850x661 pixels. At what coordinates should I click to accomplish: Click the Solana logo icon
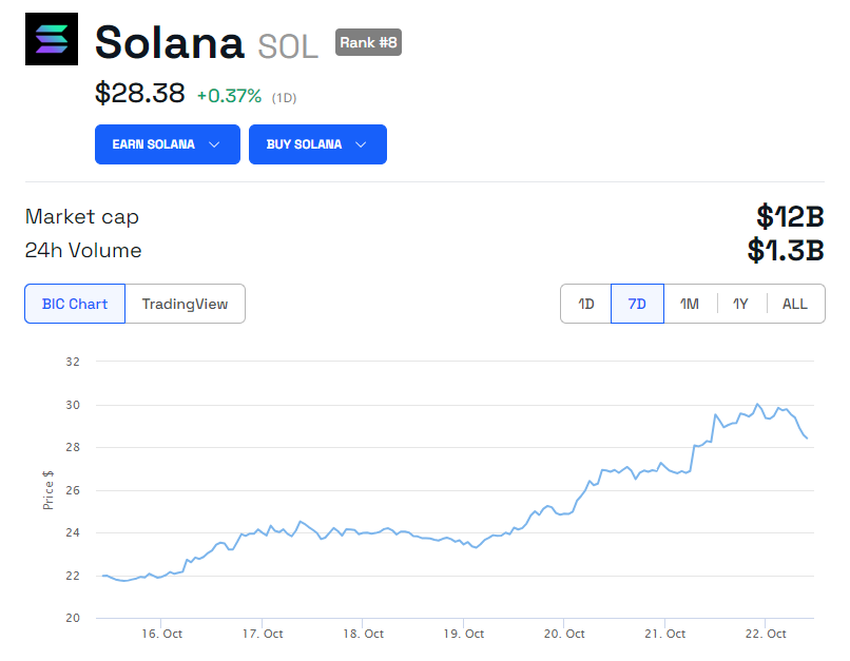pyautogui.click(x=51, y=39)
